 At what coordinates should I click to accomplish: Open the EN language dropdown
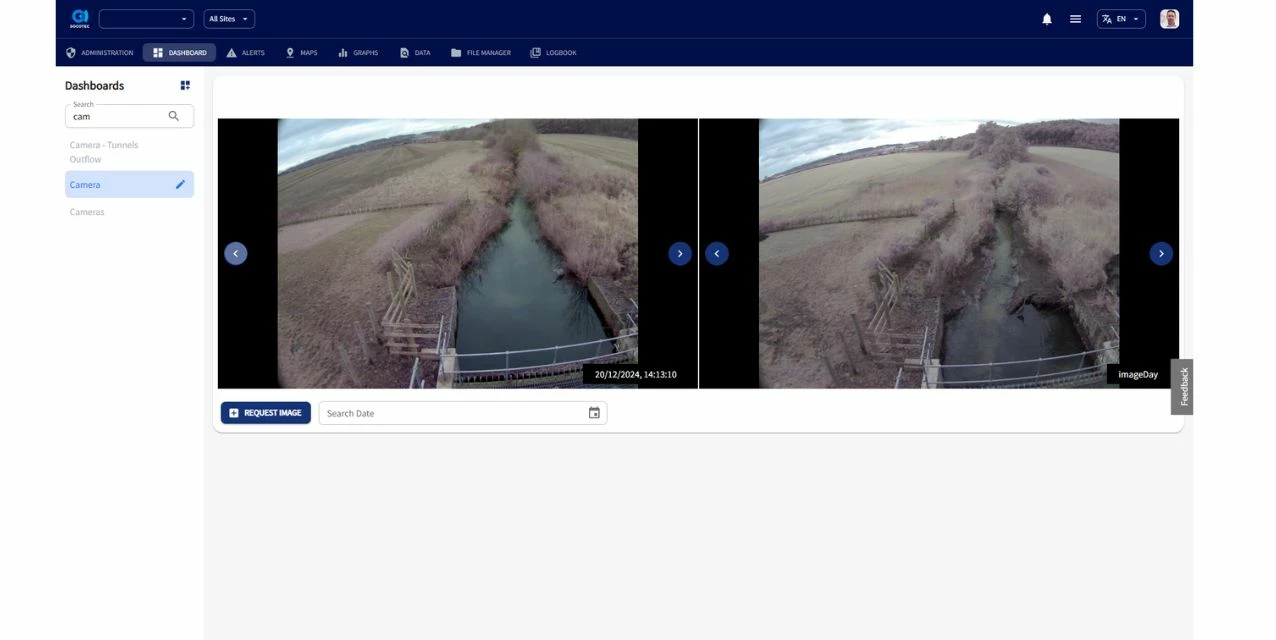[x=1120, y=19]
